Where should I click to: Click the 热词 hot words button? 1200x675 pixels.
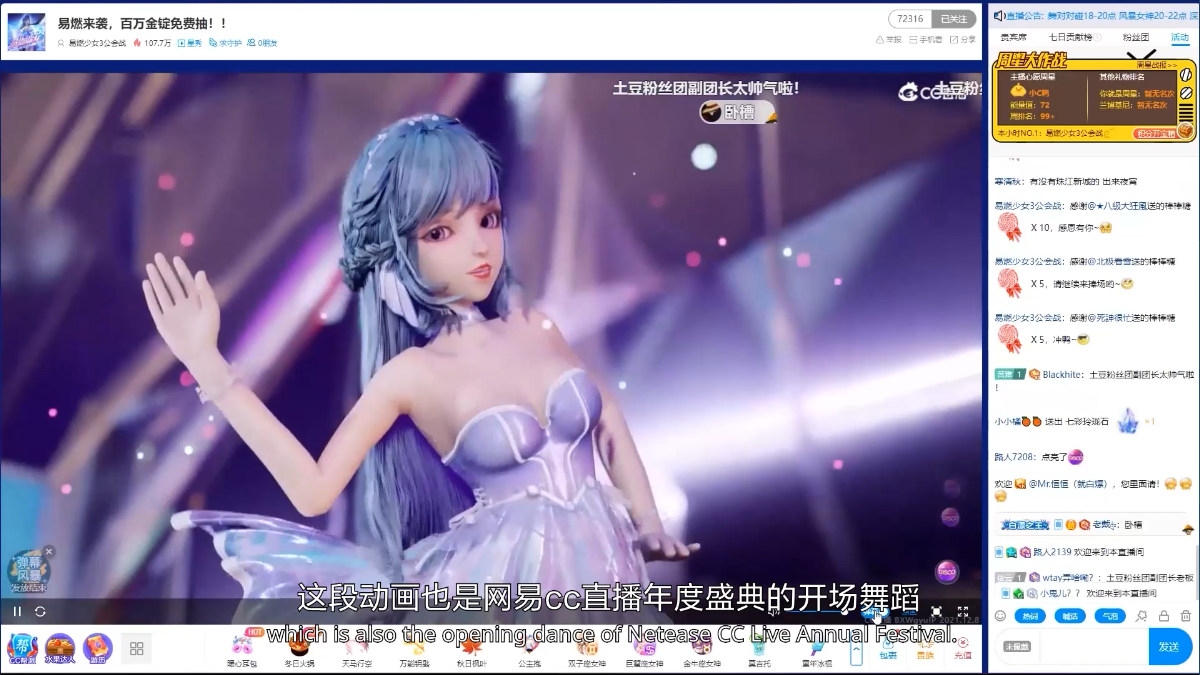(1030, 616)
